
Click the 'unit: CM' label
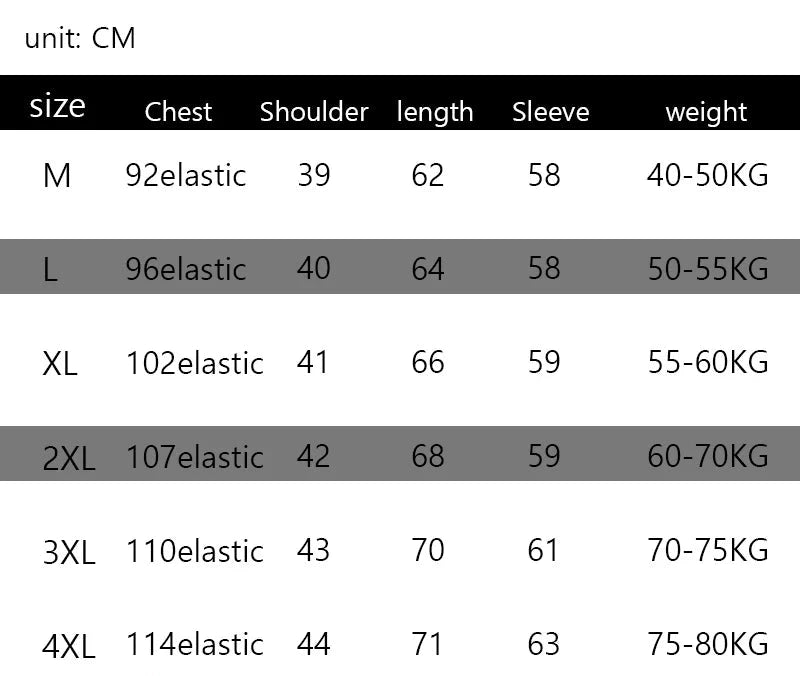click(80, 39)
